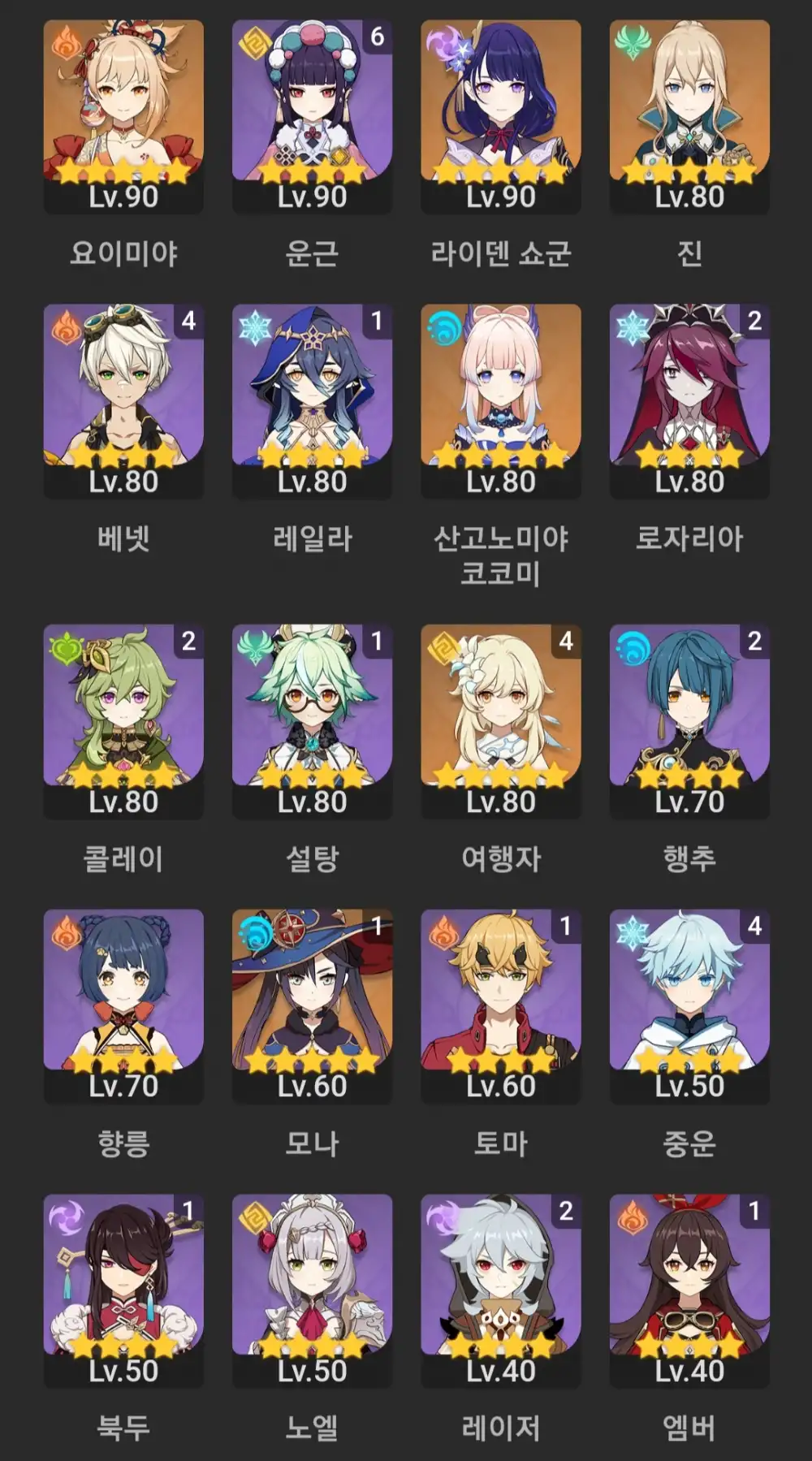Click the Pyro element icon on 베넷
The width and height of the screenshot is (812, 1461).
click(67, 328)
